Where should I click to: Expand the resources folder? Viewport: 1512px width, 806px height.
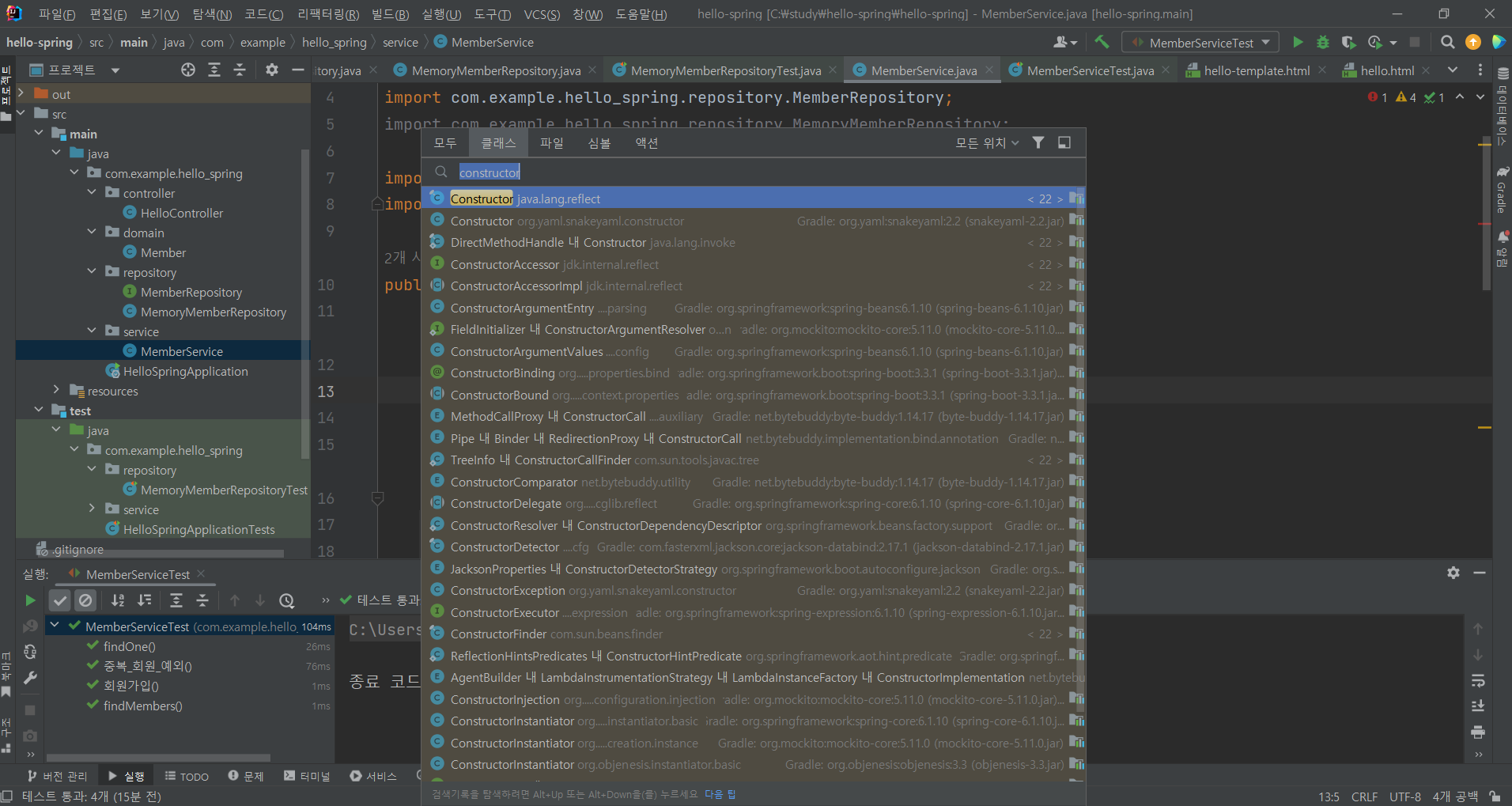(56, 391)
